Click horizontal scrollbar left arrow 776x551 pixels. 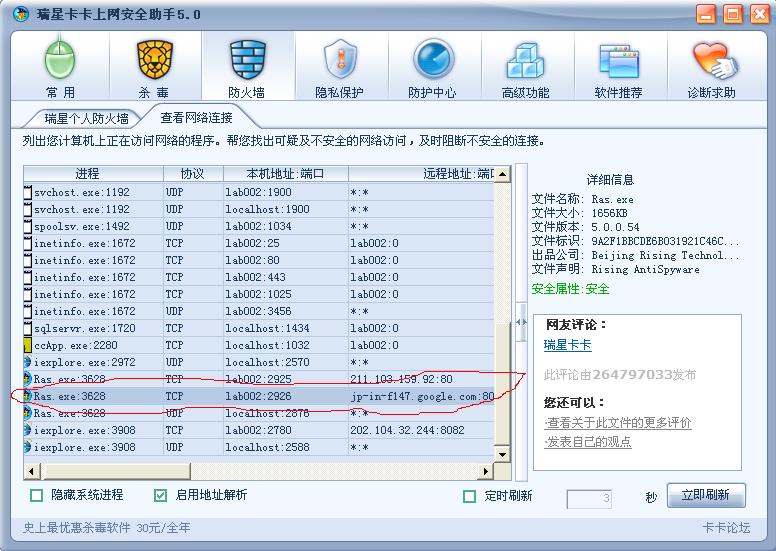32,471
